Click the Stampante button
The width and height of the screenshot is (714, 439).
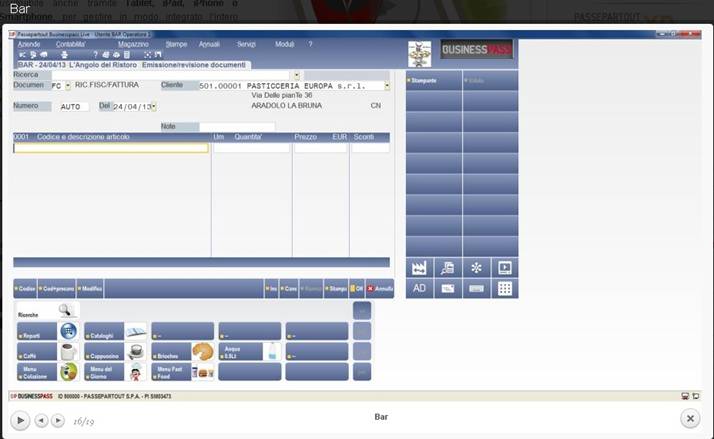click(x=433, y=80)
